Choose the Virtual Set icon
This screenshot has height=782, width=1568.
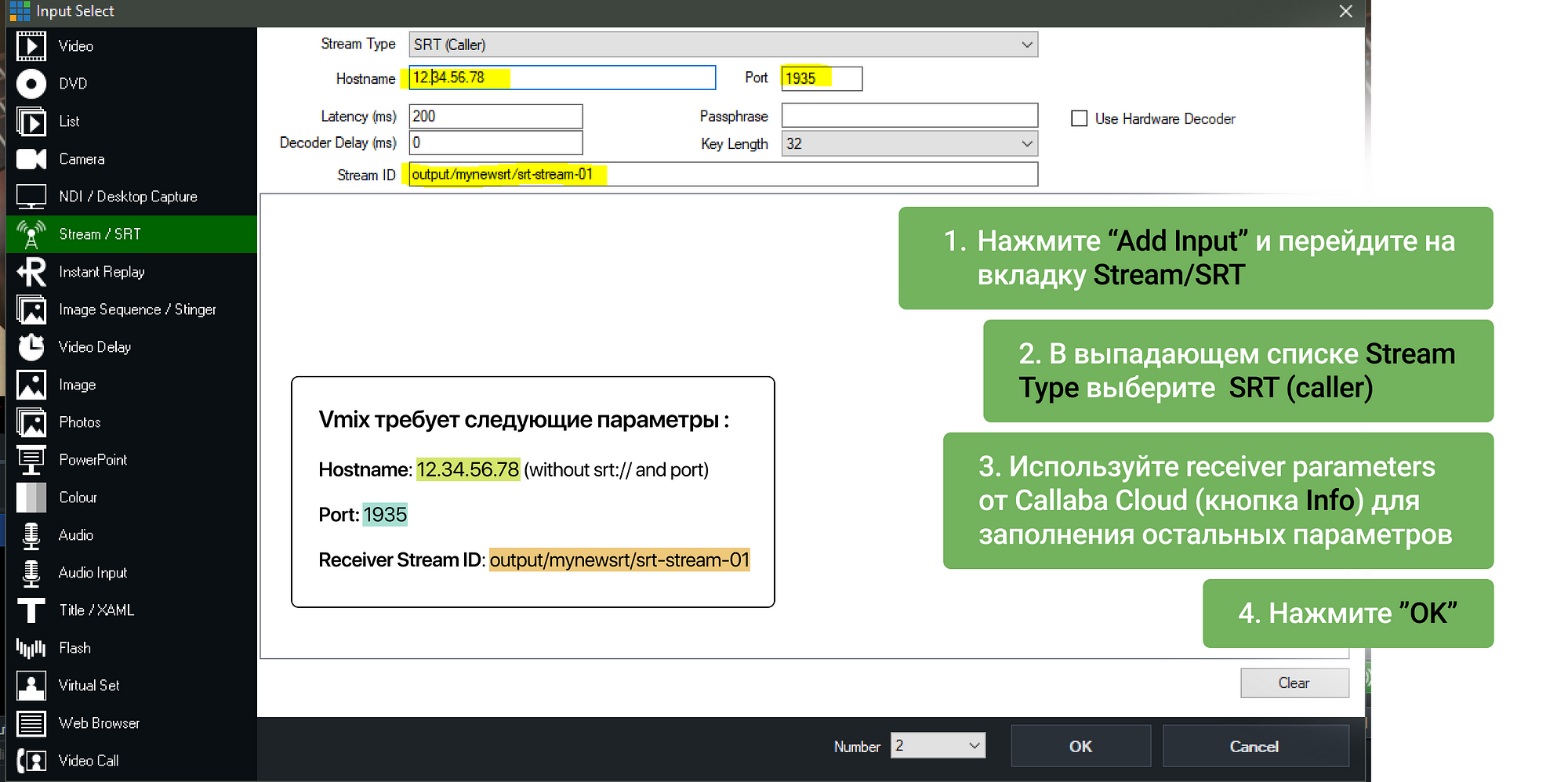click(31, 686)
